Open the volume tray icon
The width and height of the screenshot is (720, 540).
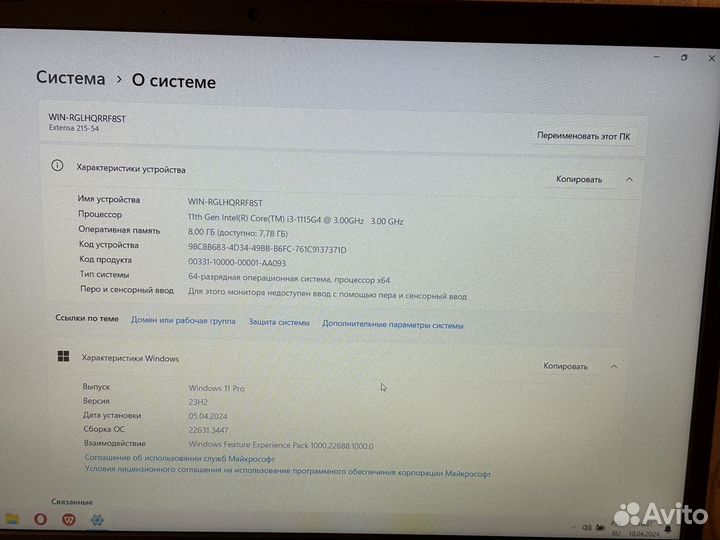pyautogui.click(x=586, y=528)
